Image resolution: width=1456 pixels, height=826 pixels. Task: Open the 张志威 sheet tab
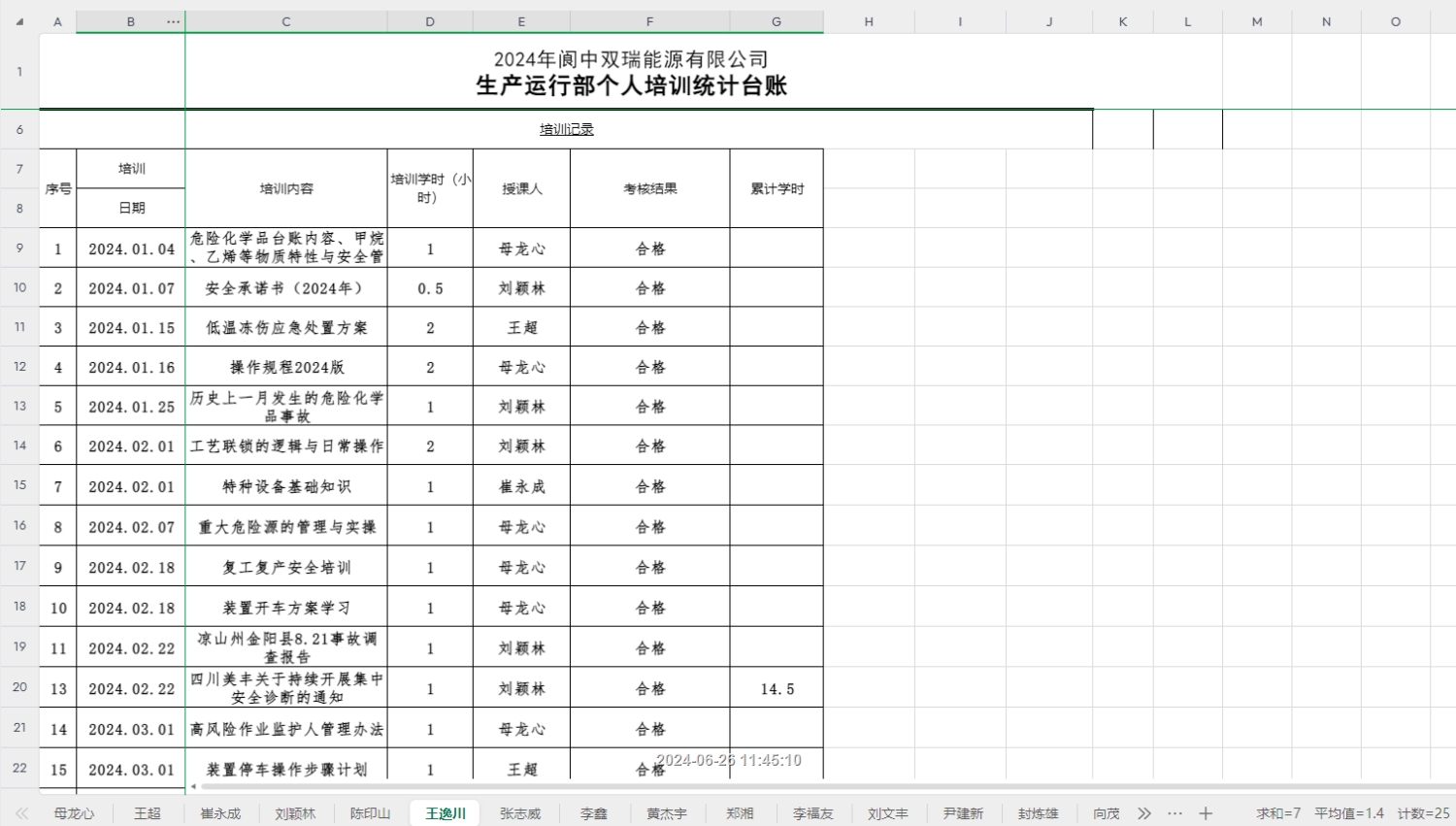pyautogui.click(x=520, y=813)
